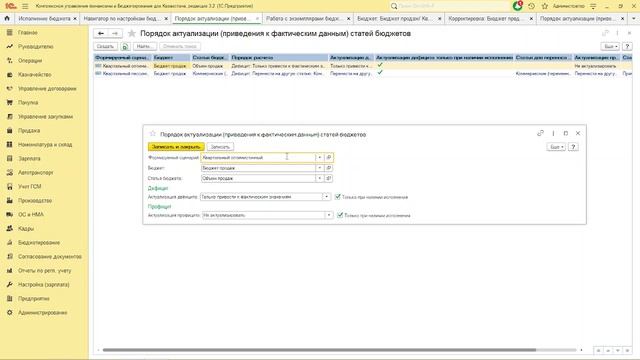The image size is (640, 360).
Task: Open Кадры section in sidebar
Action: click(26, 229)
